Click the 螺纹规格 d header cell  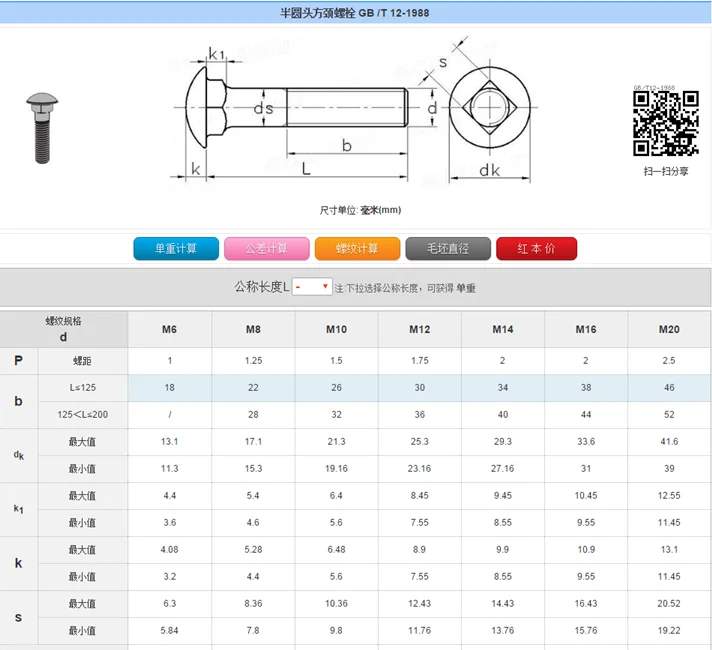pos(64,330)
